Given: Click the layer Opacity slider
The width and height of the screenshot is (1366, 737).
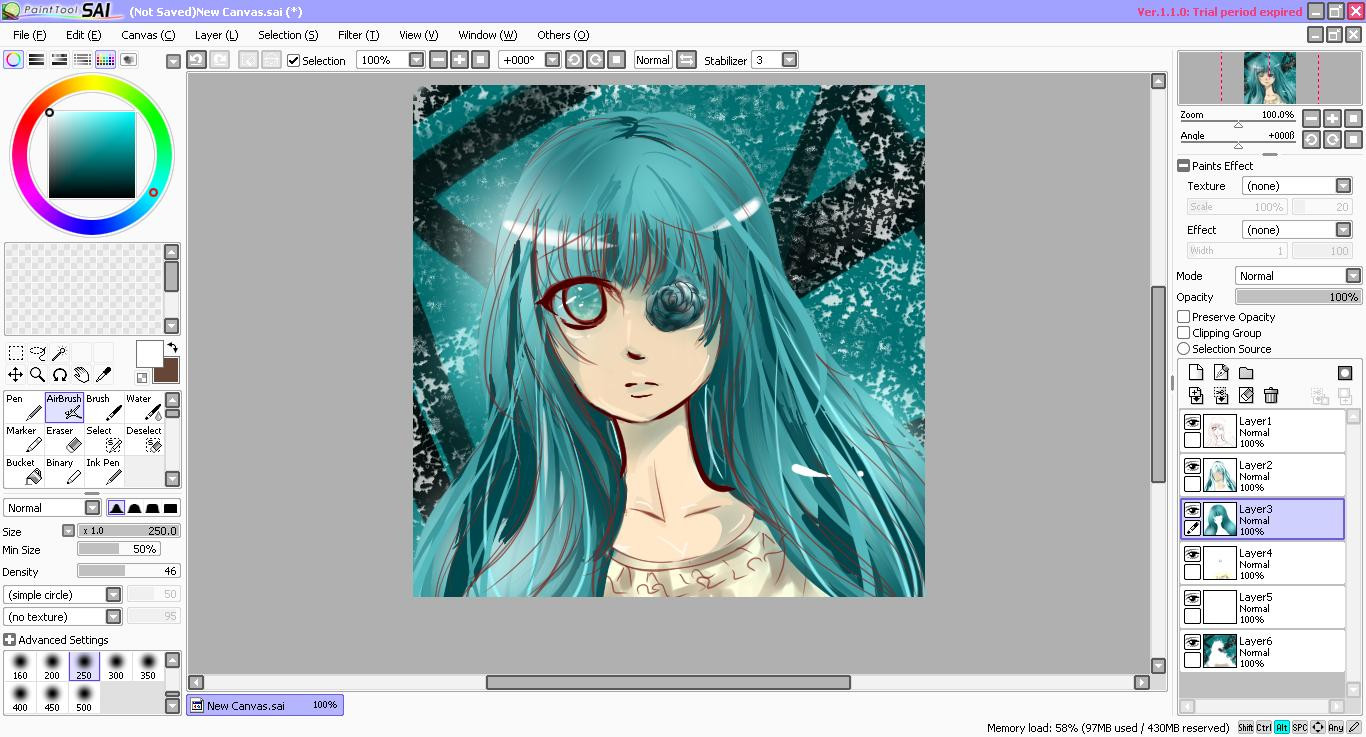Looking at the screenshot, I should point(1298,297).
